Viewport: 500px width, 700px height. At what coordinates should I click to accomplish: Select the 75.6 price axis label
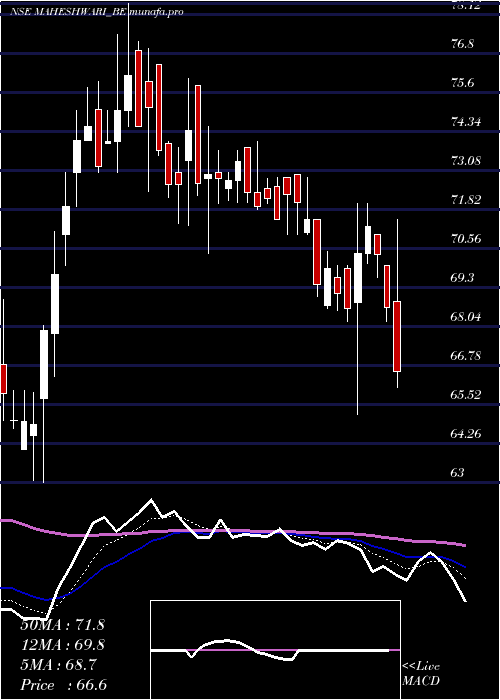click(462, 83)
